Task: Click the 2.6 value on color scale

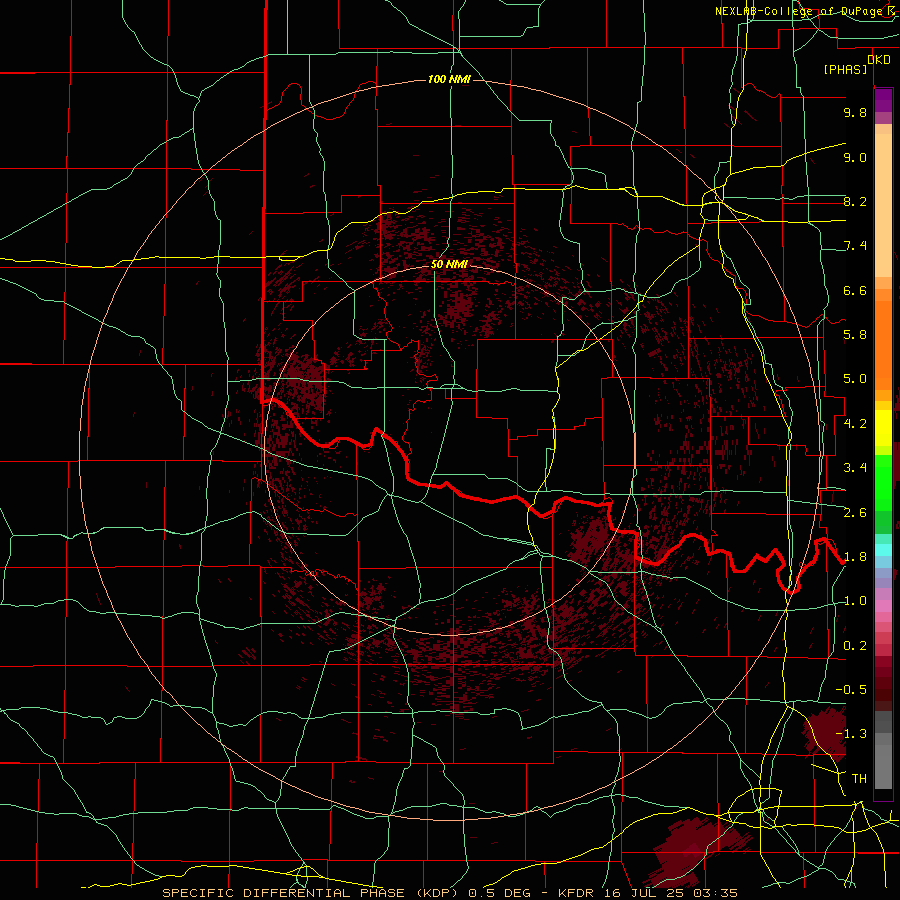Action: click(x=855, y=513)
